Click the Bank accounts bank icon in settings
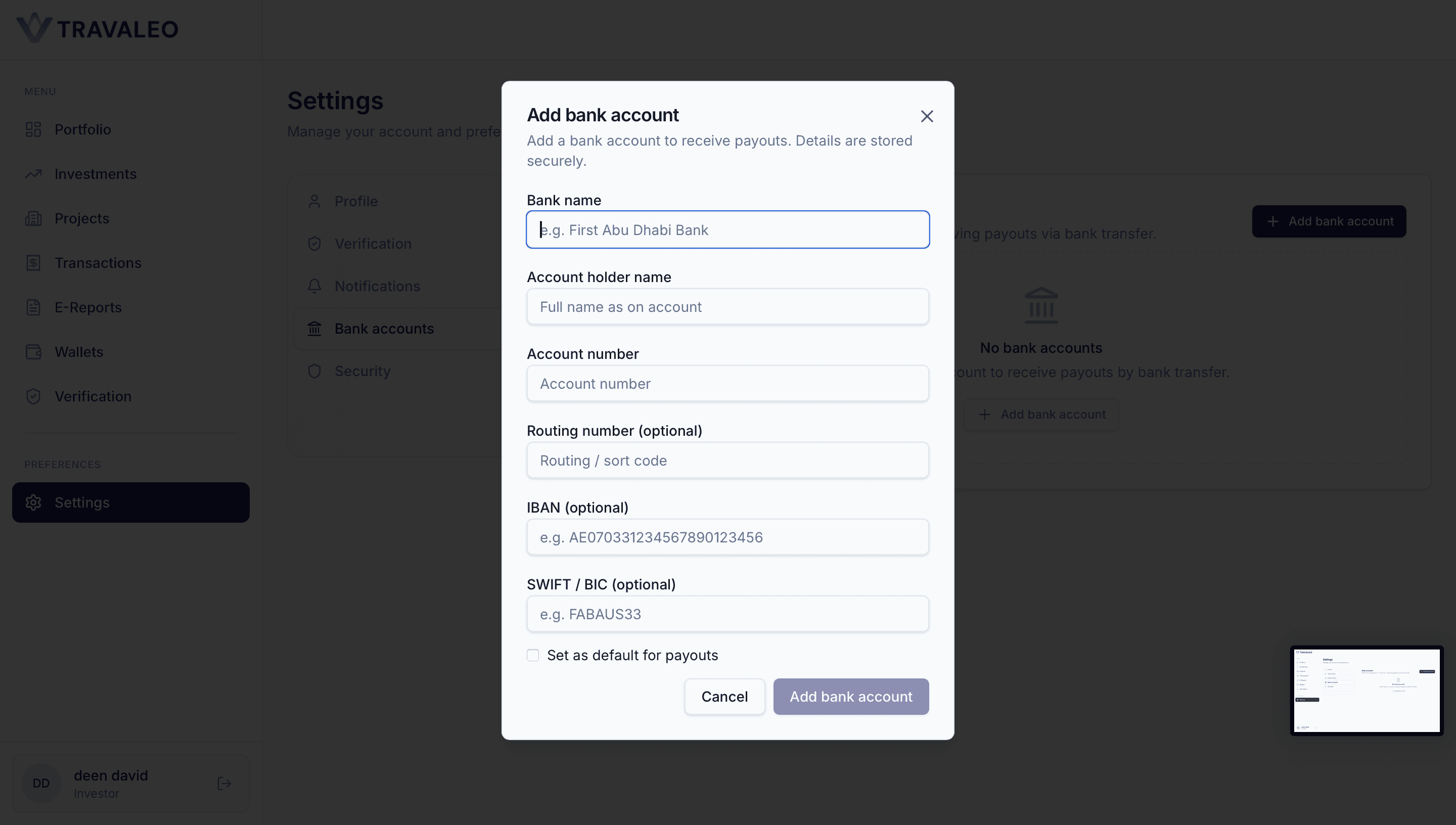This screenshot has height=825, width=1456. (x=314, y=329)
